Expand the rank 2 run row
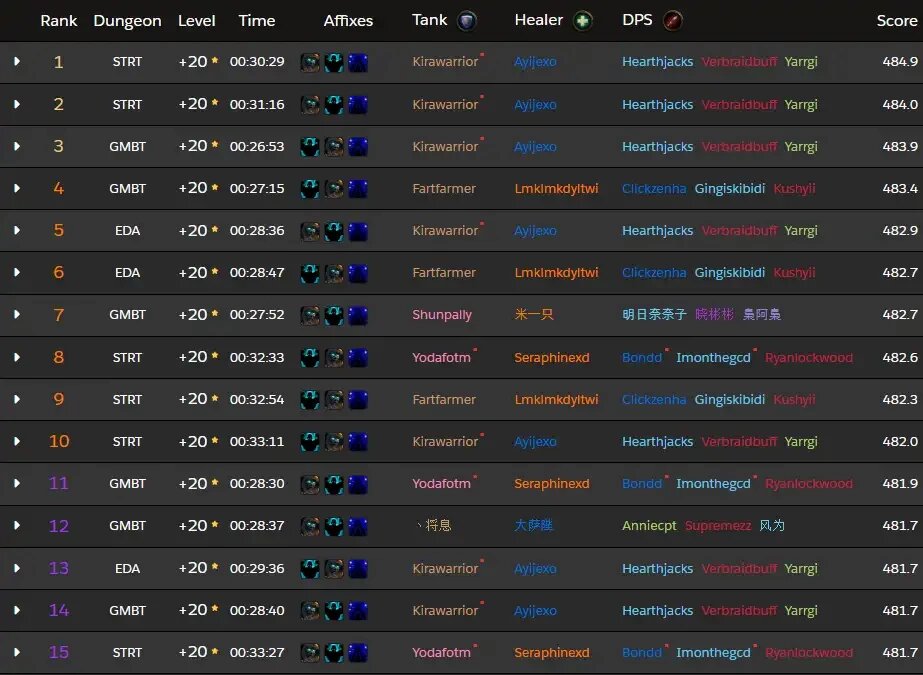 (x=16, y=104)
